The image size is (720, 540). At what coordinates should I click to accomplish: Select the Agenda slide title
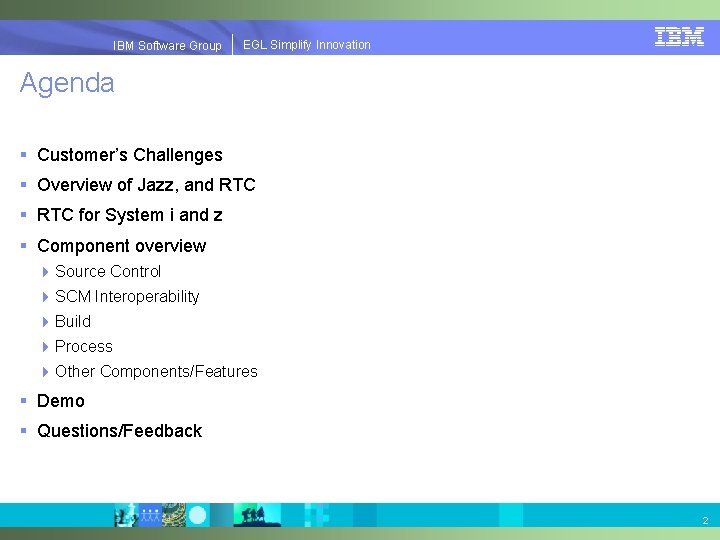click(x=67, y=84)
